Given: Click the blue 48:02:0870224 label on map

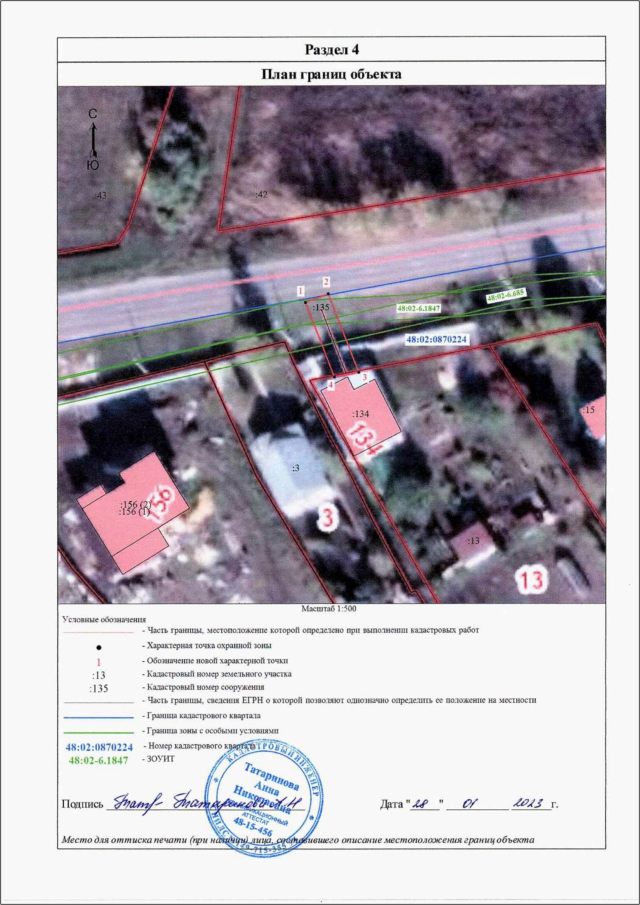Looking at the screenshot, I should [437, 340].
